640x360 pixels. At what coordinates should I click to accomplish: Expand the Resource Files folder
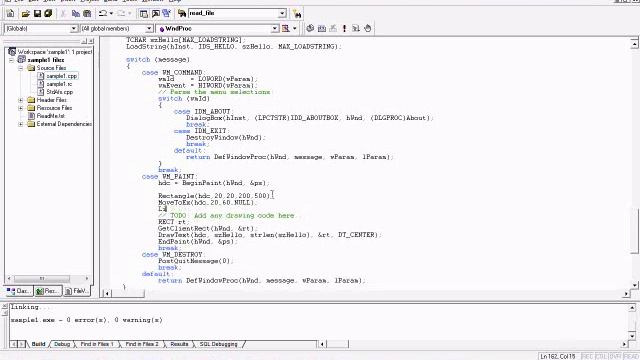coord(20,108)
